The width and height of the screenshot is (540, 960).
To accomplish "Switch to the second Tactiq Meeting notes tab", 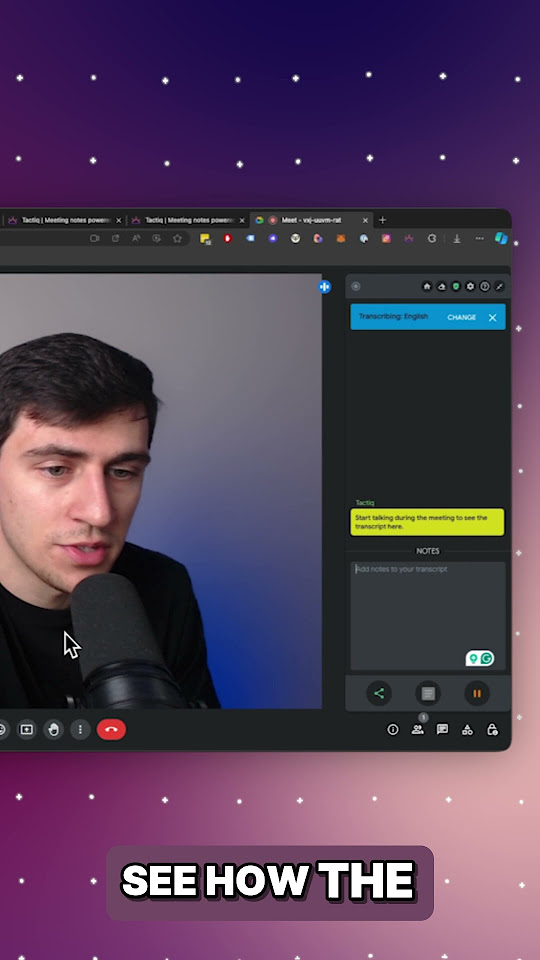I will (x=187, y=220).
